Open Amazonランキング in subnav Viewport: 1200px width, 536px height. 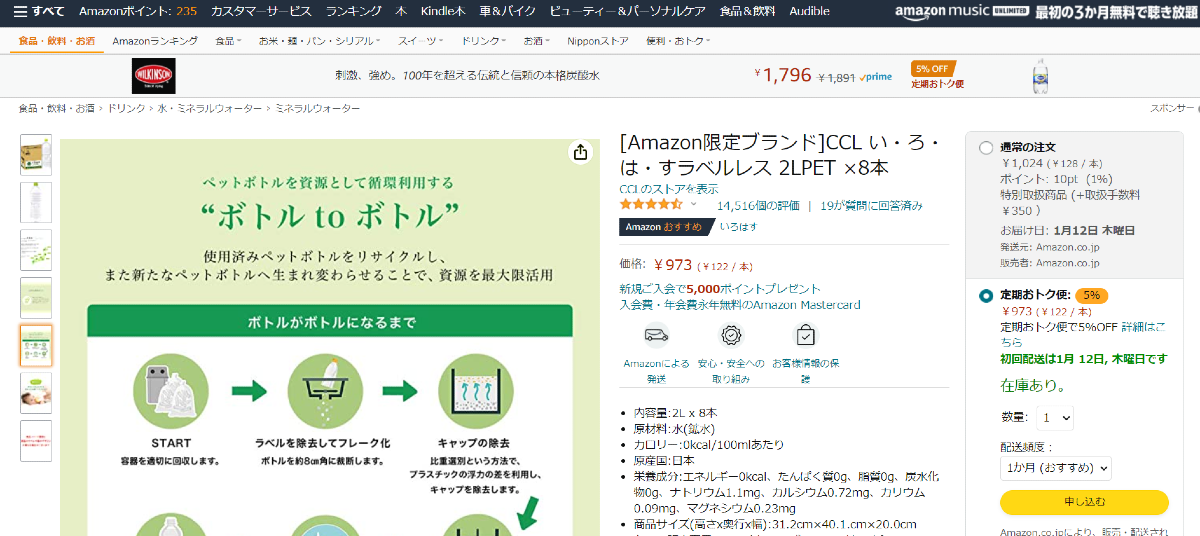coord(155,41)
